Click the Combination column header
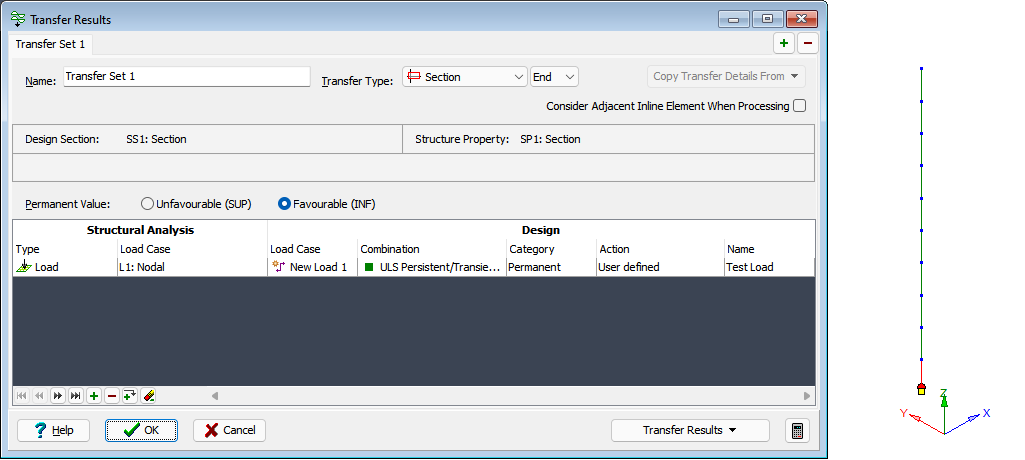This screenshot has height=460, width=1025. (x=432, y=249)
